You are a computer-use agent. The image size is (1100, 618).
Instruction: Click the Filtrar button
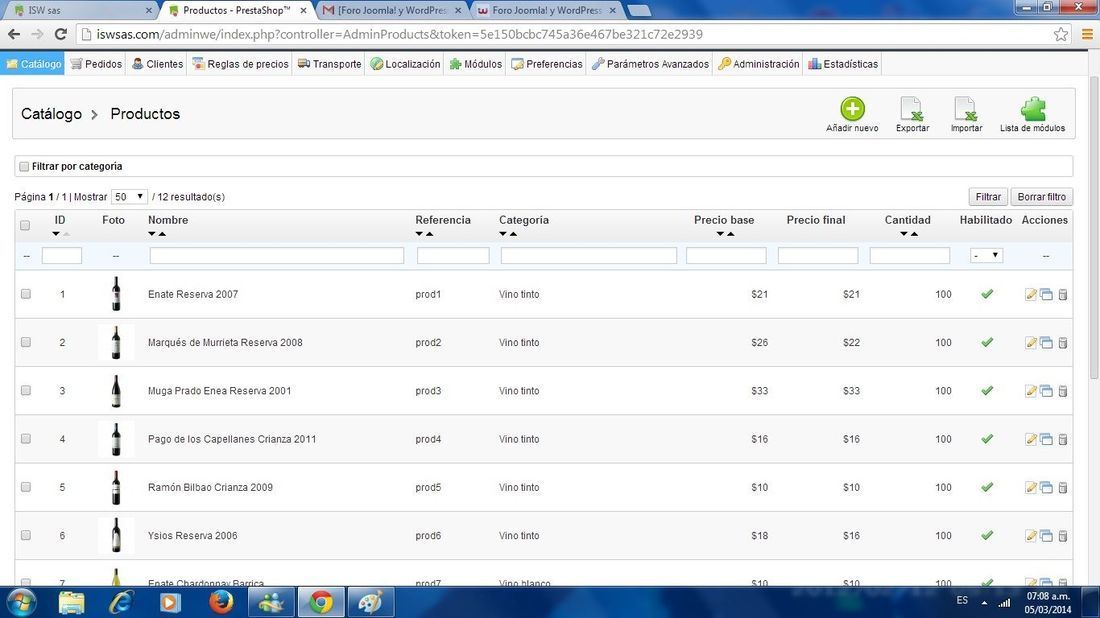tap(988, 197)
